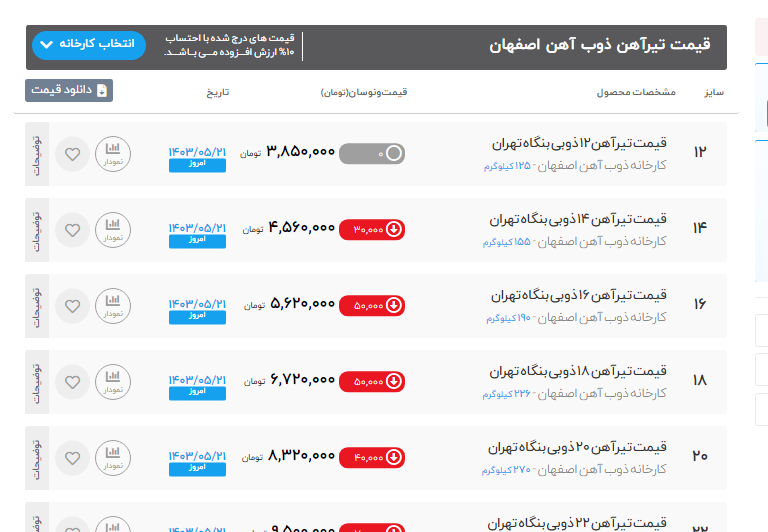Click heart icon on size 16 row
The width and height of the screenshot is (768, 532).
click(72, 306)
